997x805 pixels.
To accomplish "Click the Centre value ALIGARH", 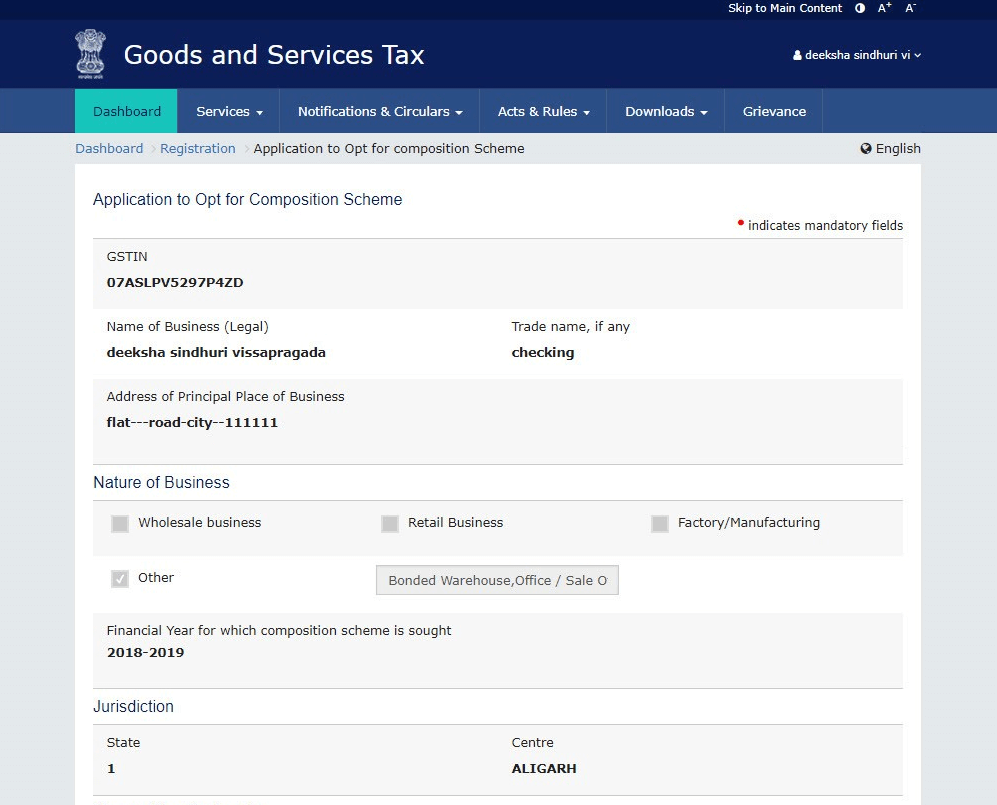I will [x=544, y=768].
